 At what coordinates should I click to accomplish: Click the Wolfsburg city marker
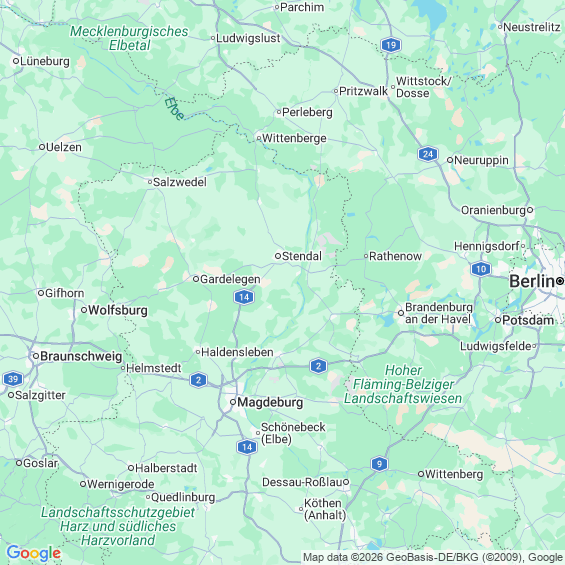tap(84, 310)
